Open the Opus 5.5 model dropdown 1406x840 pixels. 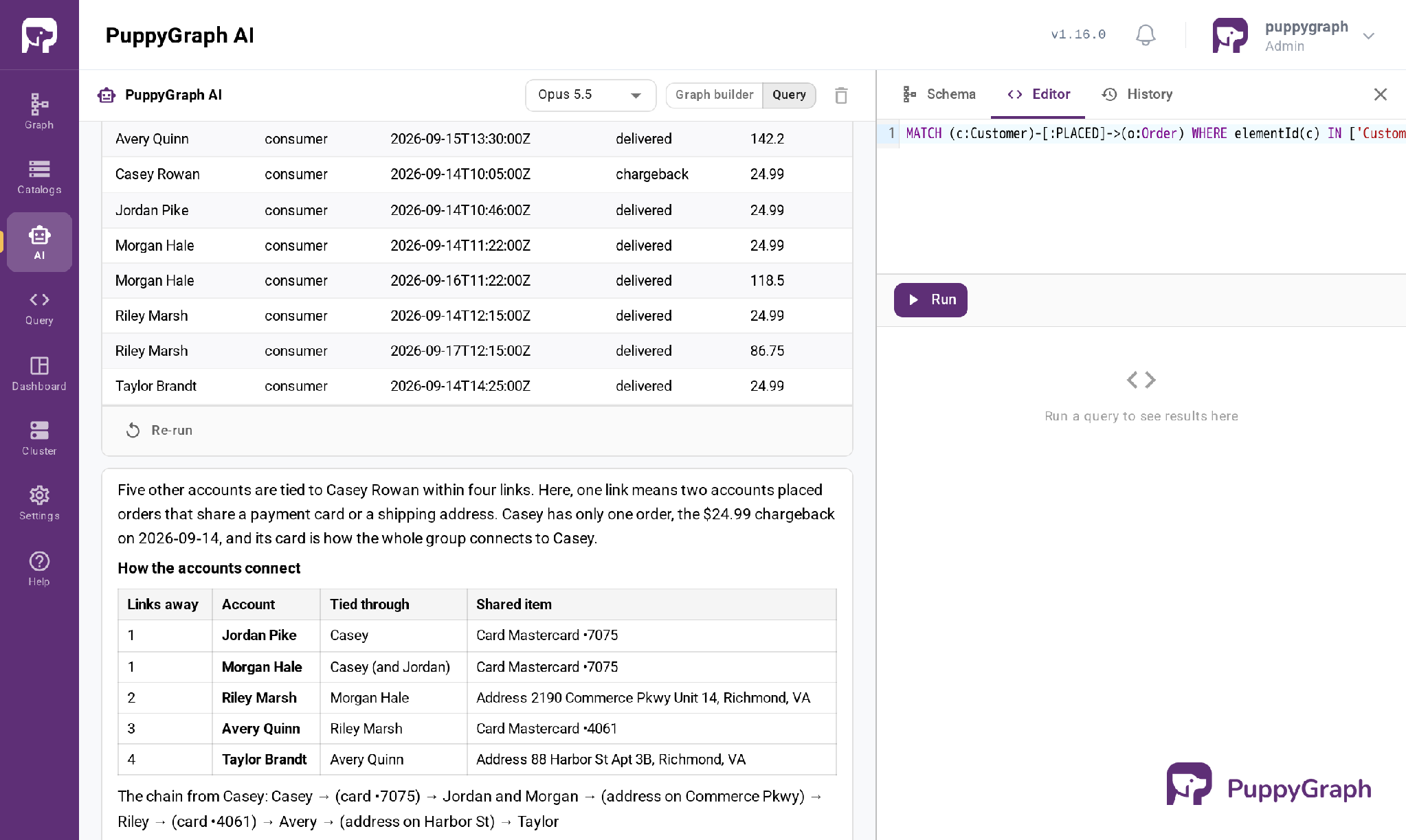point(590,95)
